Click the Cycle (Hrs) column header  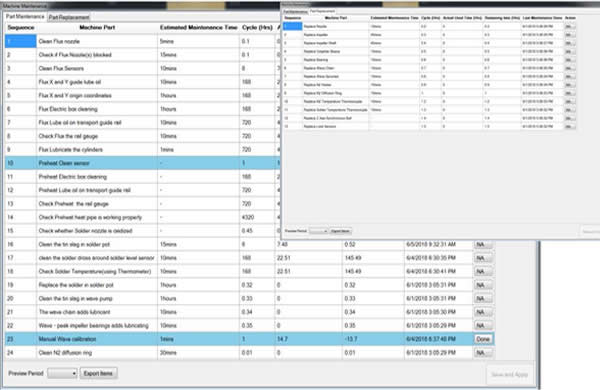tap(257, 28)
